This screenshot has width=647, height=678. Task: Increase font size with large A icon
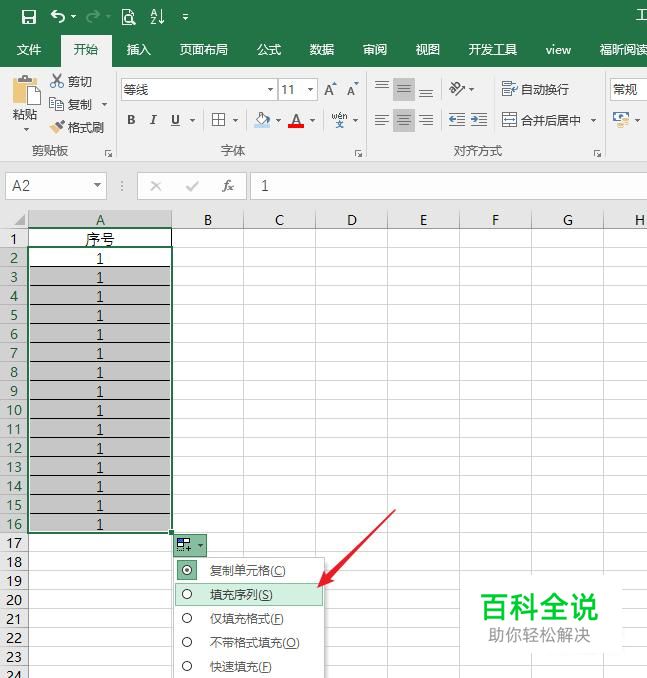click(x=330, y=89)
